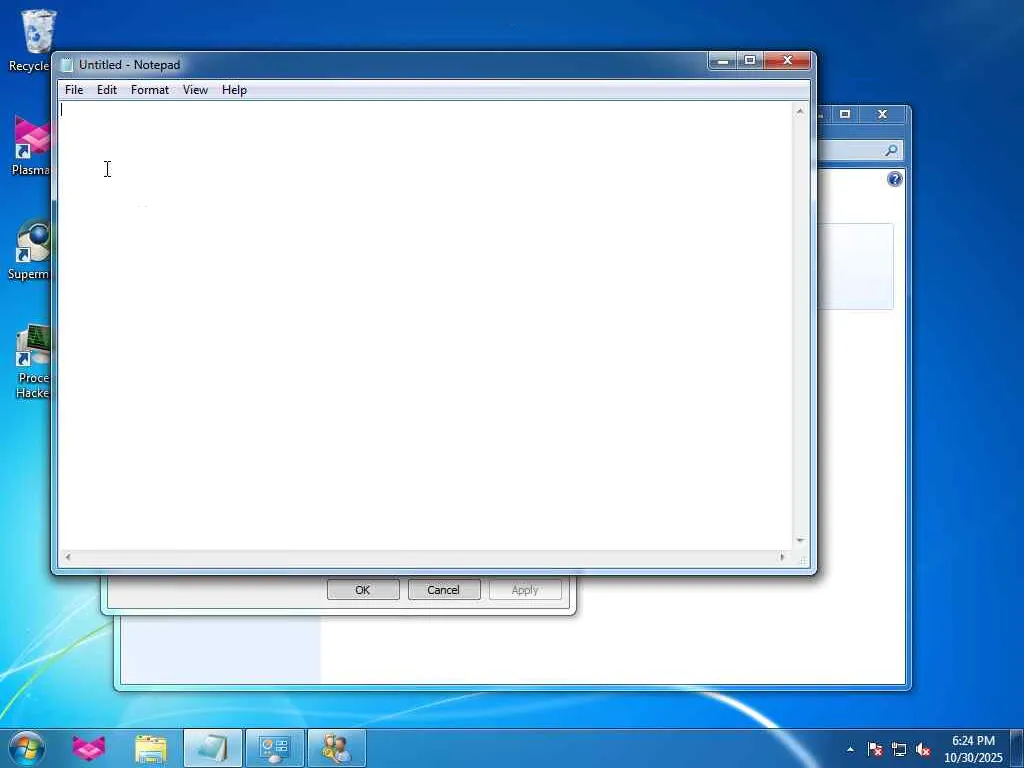Screen dimensions: 1024x768
Task: Maximize the Notepad window
Action: click(x=750, y=61)
